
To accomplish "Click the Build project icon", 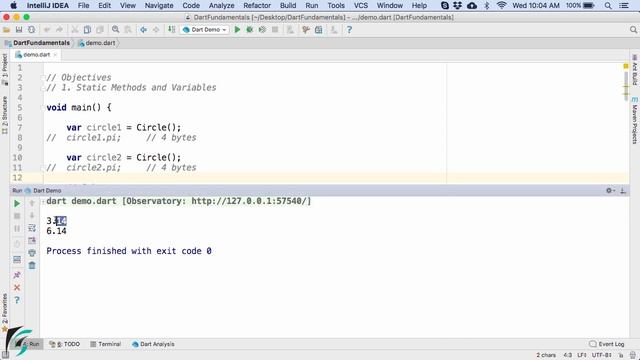I will click(171, 30).
